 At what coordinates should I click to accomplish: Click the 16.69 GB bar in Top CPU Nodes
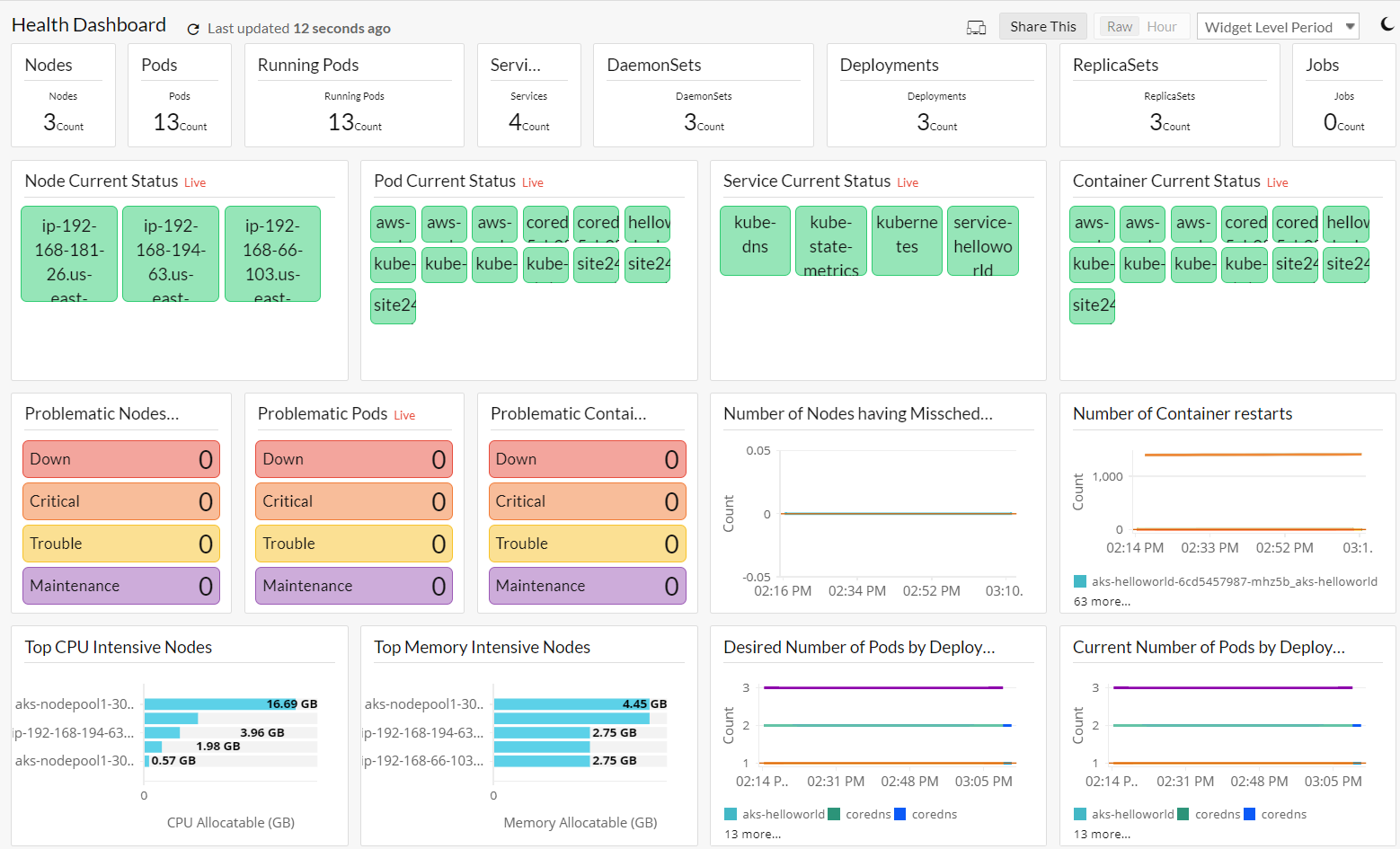pyautogui.click(x=220, y=704)
